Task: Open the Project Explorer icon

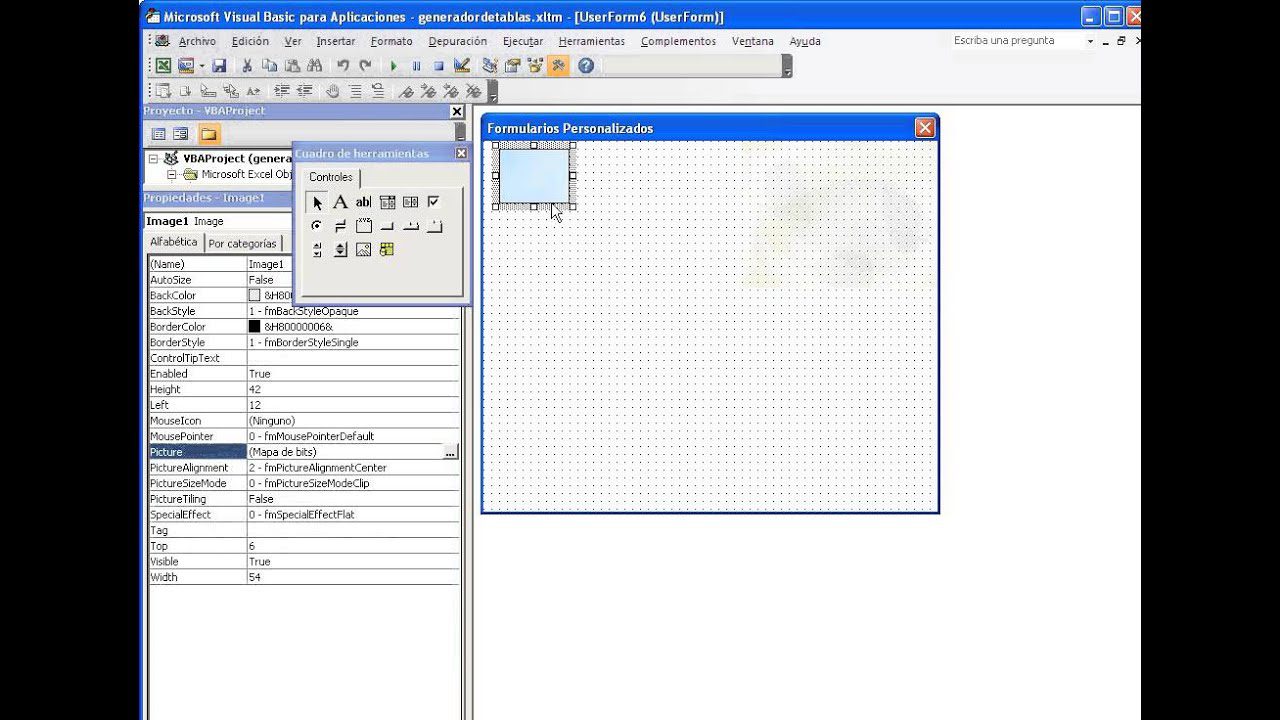Action: [x=490, y=66]
